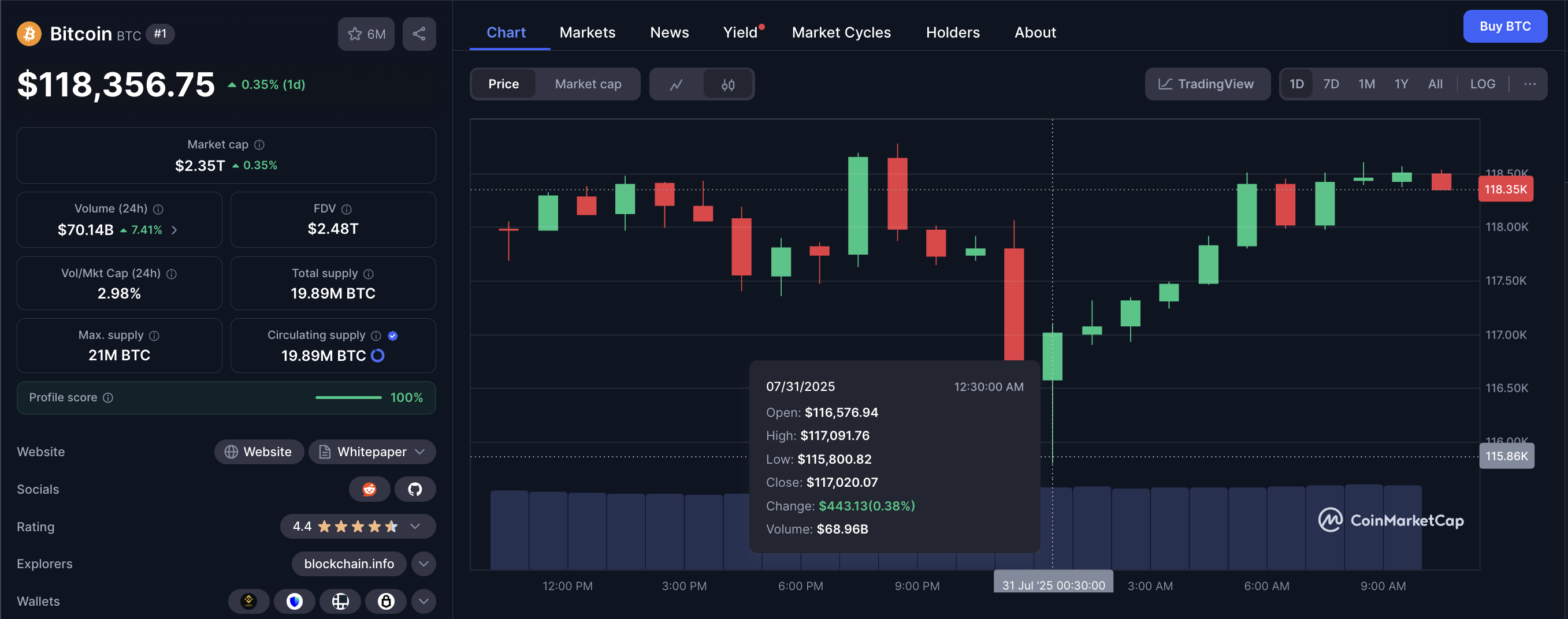Viewport: 1568px width, 619px height.
Task: Select Price chart mode
Action: point(503,84)
